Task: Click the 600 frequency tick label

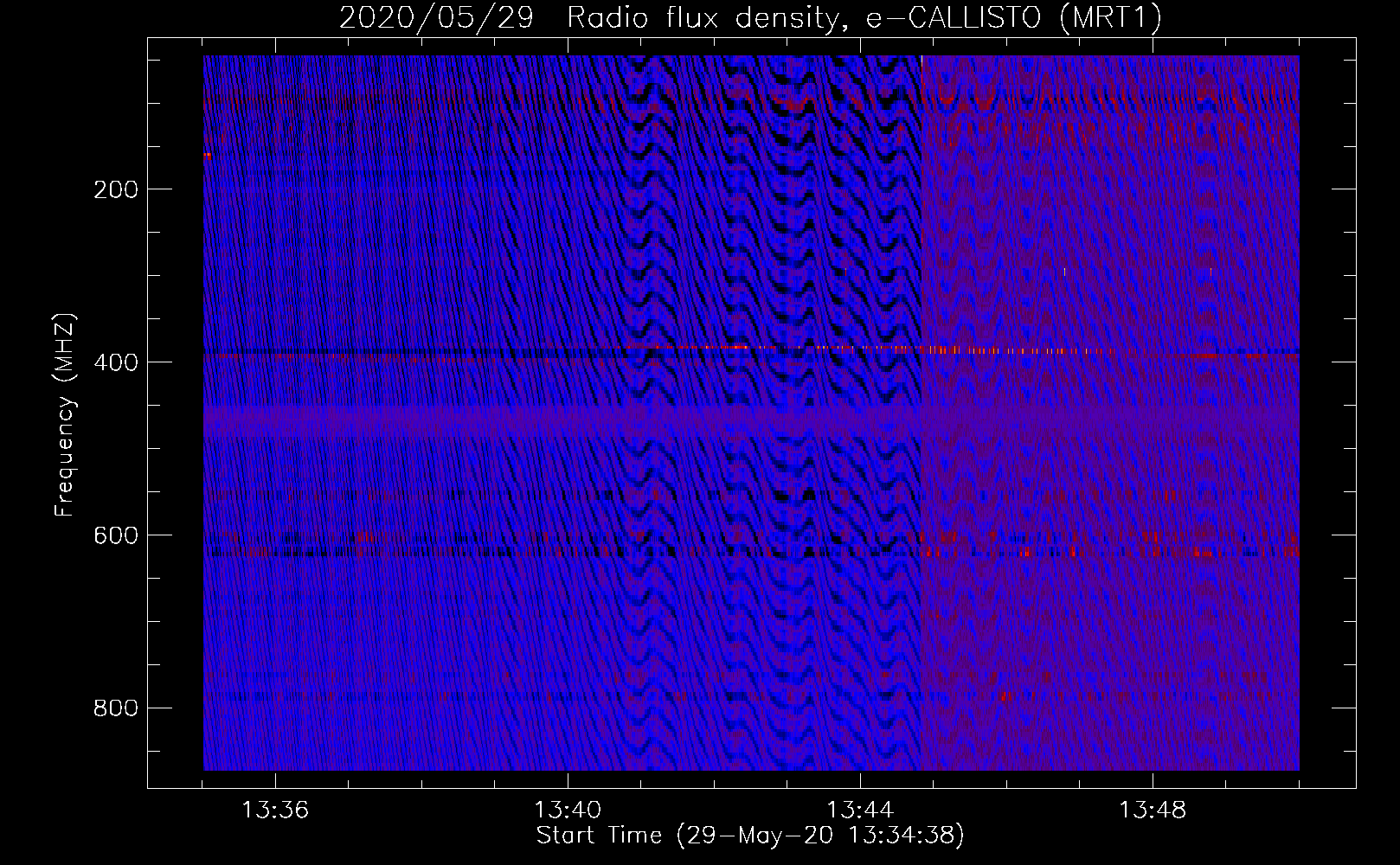Action: 116,535
